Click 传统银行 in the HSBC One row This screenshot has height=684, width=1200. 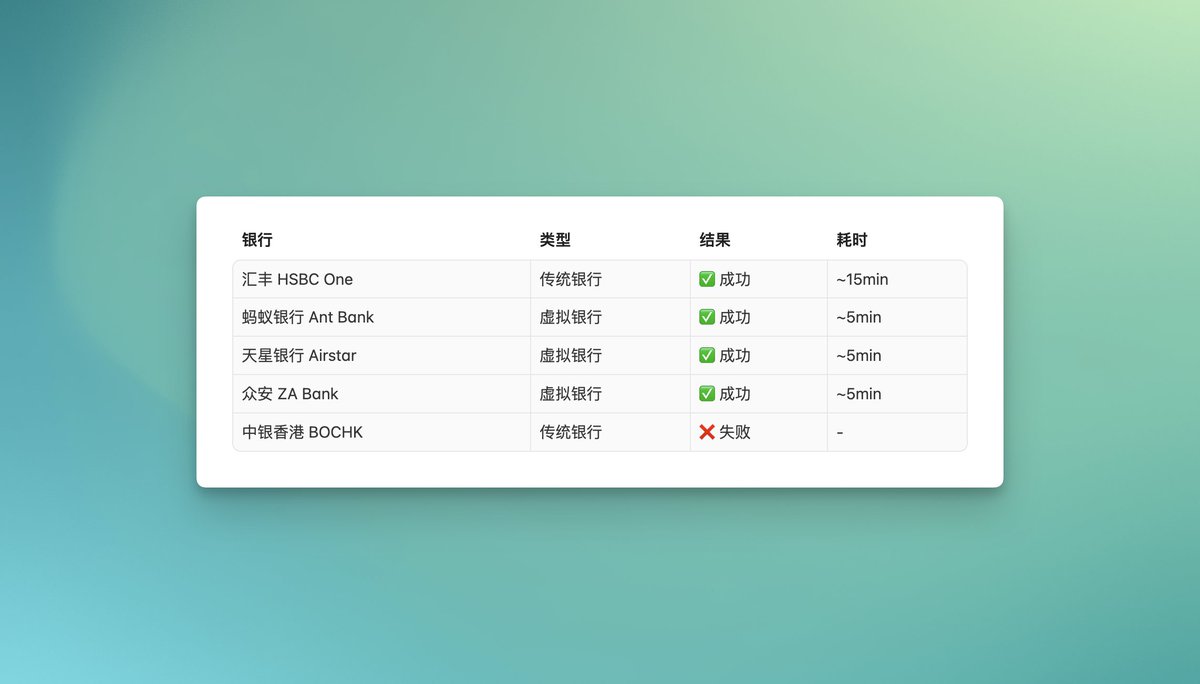[x=571, y=280]
